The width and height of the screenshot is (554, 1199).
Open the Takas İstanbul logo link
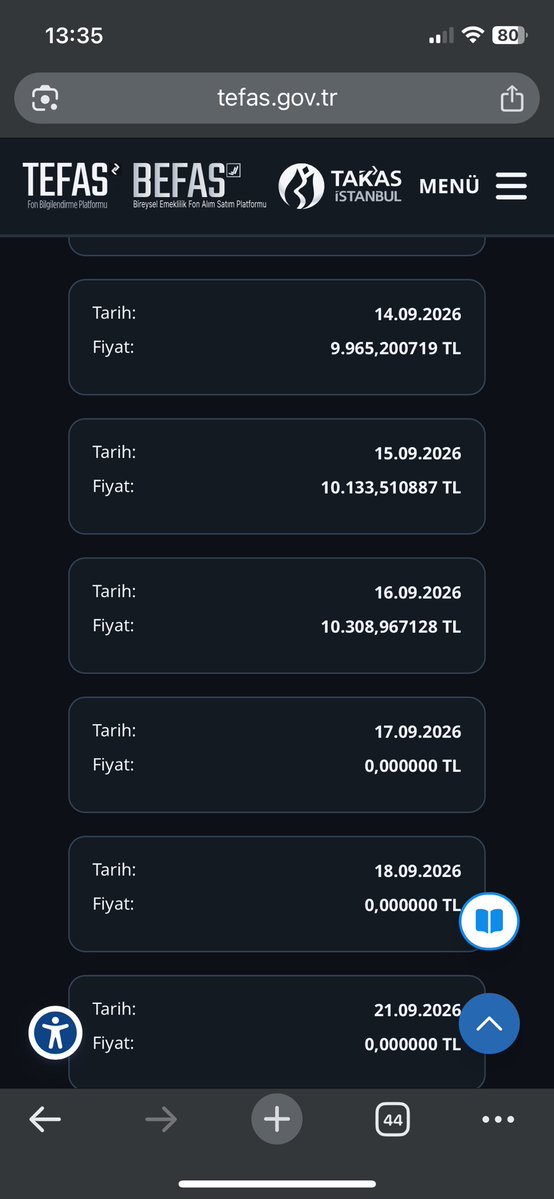pyautogui.click(x=341, y=186)
